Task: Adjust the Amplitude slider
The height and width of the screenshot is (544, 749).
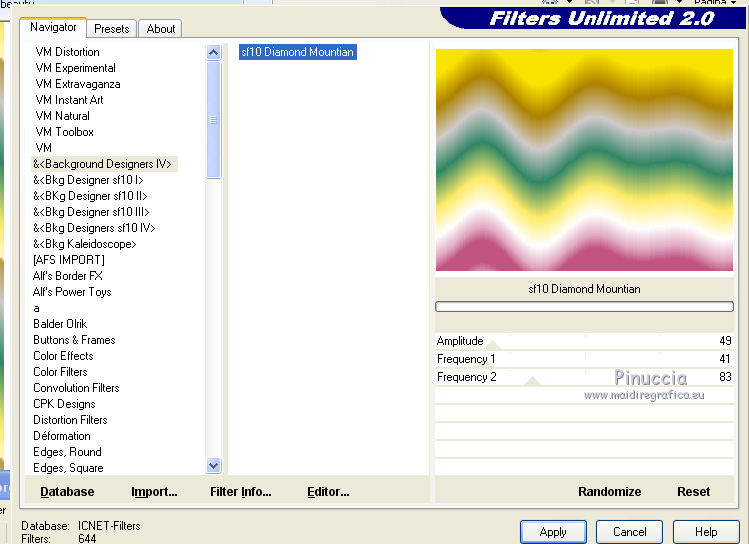Action: pos(584,341)
